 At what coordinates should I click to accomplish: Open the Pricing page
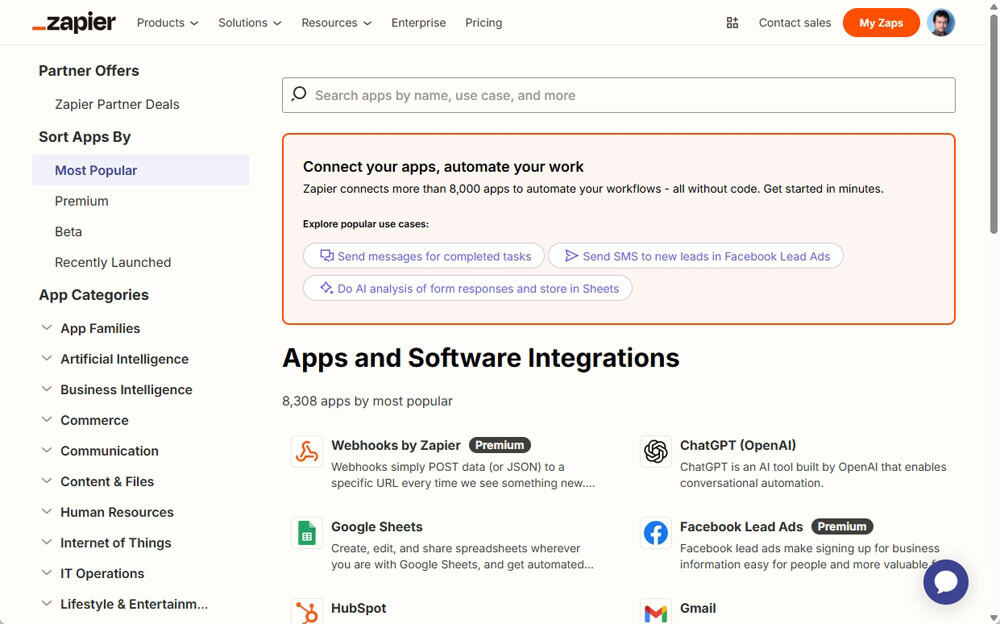483,23
